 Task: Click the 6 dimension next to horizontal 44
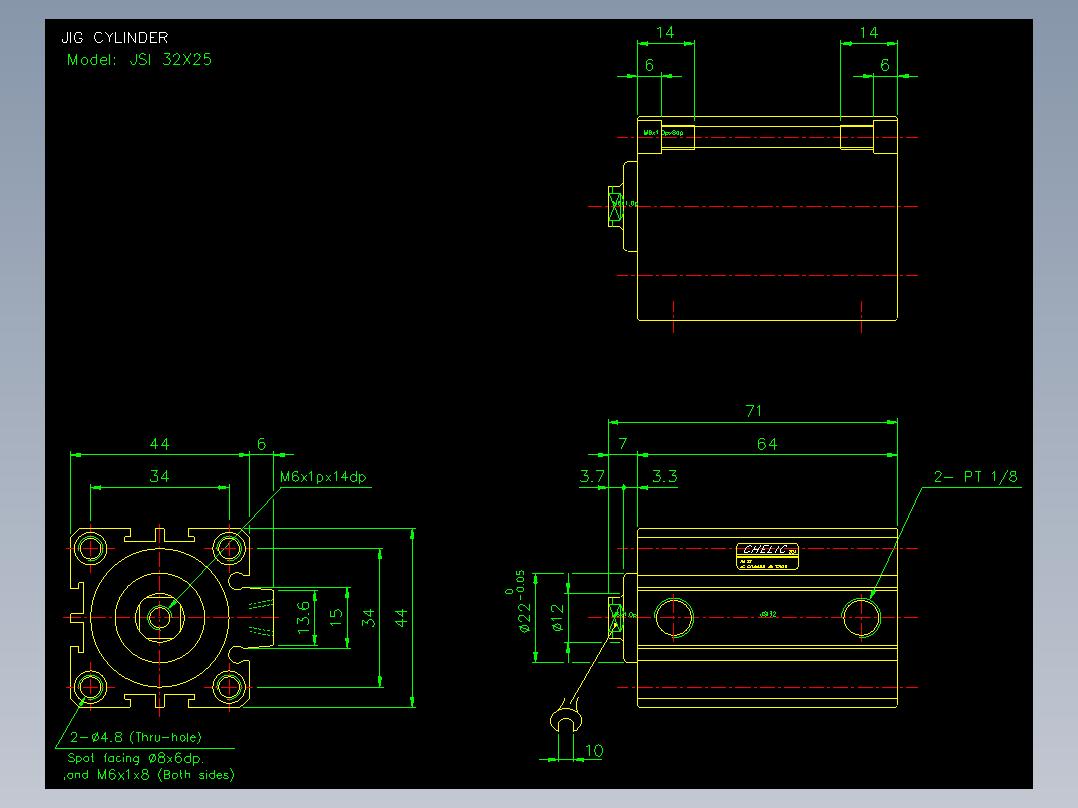pyautogui.click(x=261, y=444)
